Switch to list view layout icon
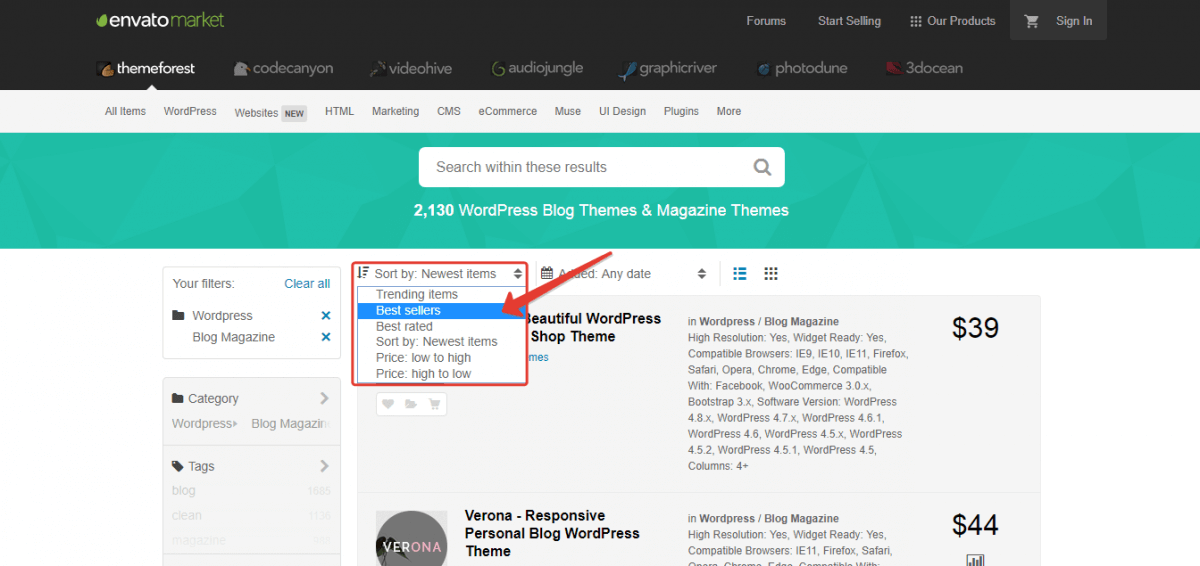The height and width of the screenshot is (566, 1200). tap(740, 273)
